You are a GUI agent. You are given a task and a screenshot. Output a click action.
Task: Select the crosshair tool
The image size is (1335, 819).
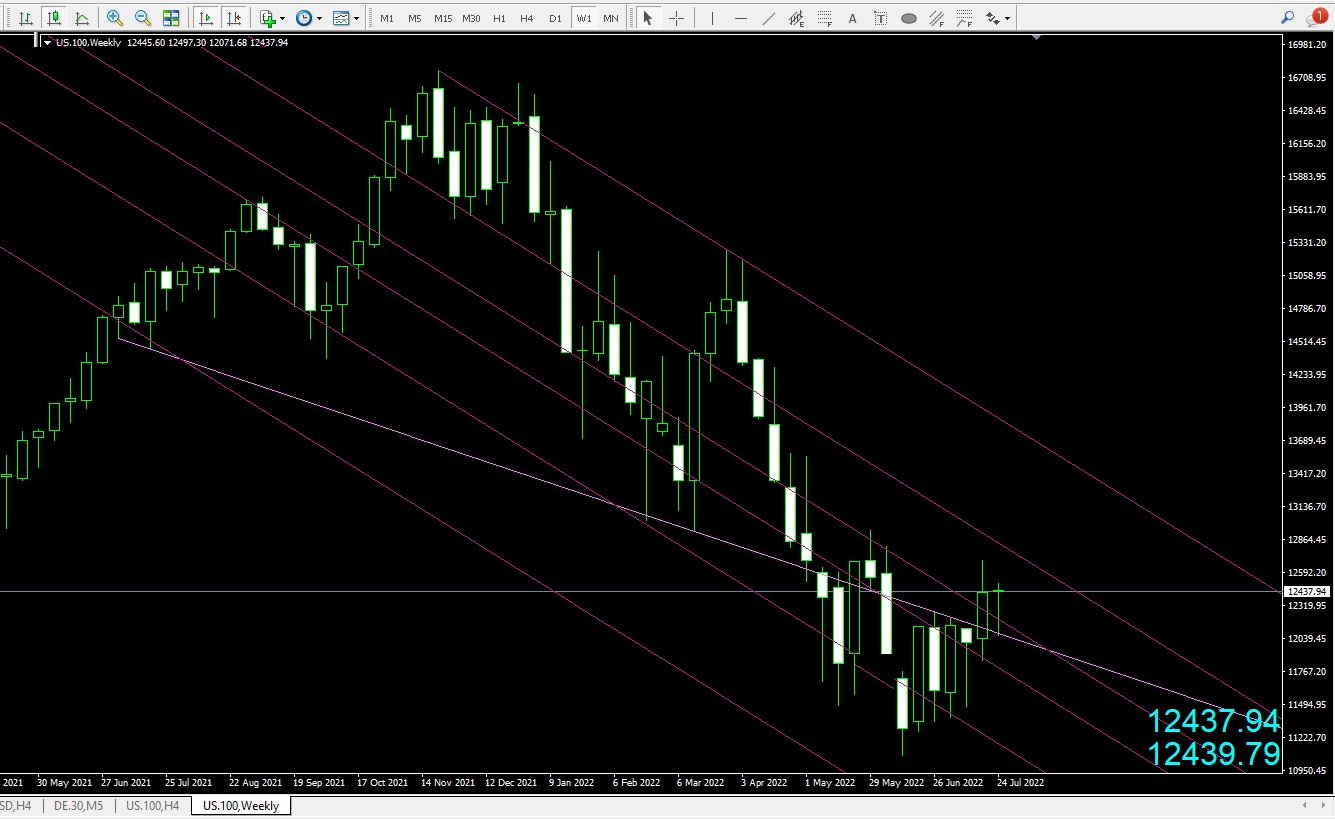tap(677, 18)
